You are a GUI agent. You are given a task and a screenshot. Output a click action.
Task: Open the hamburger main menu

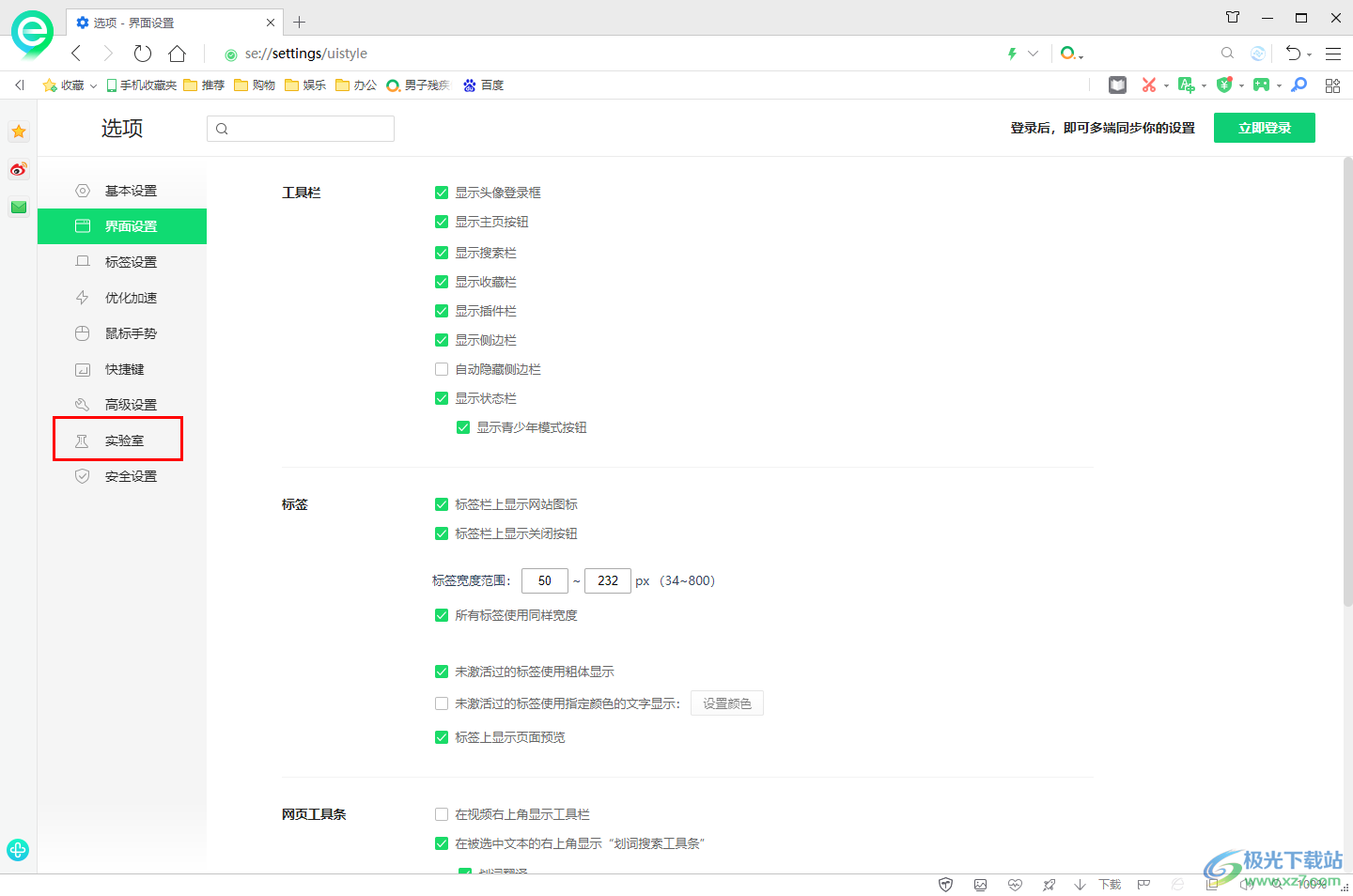tap(1333, 54)
